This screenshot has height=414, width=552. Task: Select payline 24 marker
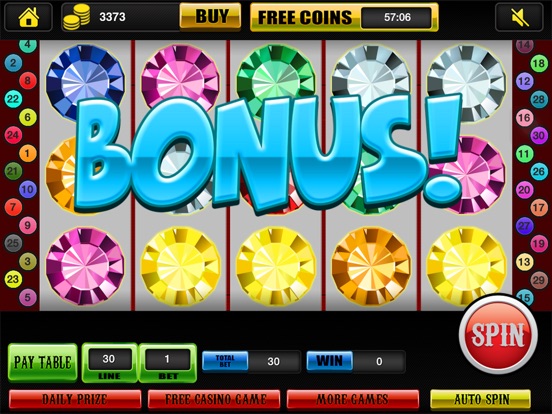13,135
